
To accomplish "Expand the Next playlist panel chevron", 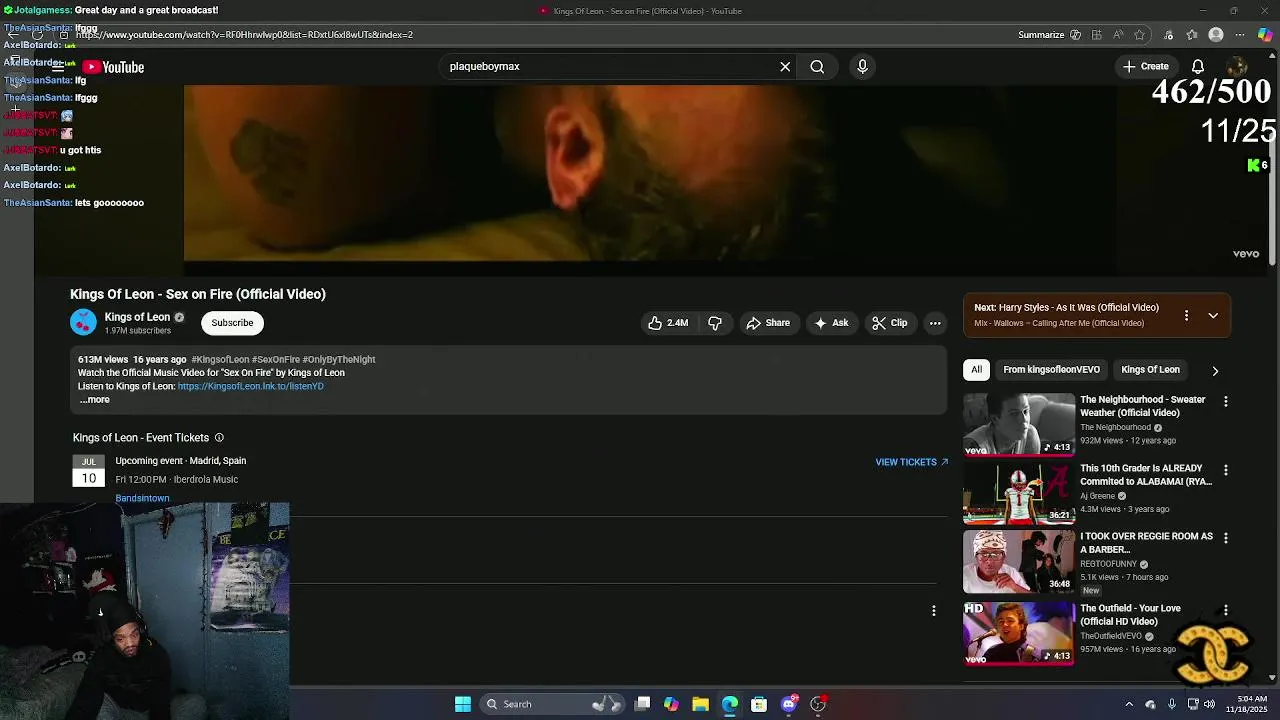I will click(1213, 315).
